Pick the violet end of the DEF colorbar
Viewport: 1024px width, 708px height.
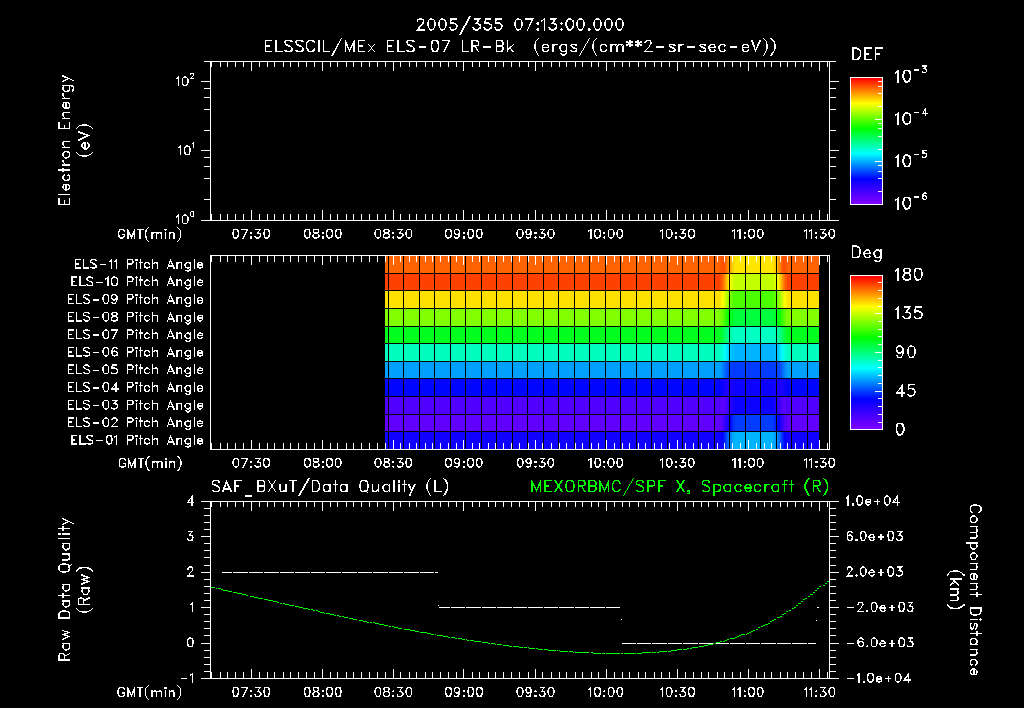pos(866,199)
